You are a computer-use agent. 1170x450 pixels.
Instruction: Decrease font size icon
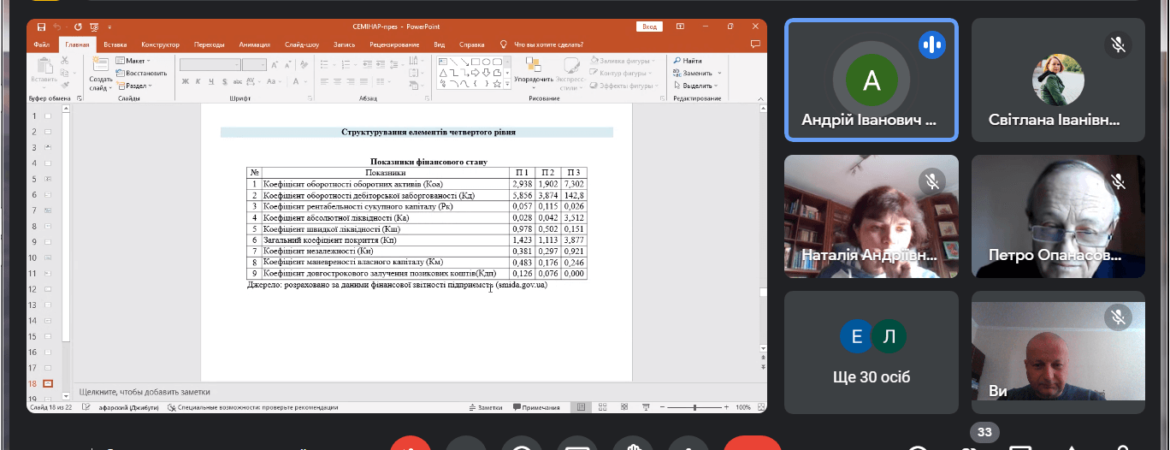point(288,65)
